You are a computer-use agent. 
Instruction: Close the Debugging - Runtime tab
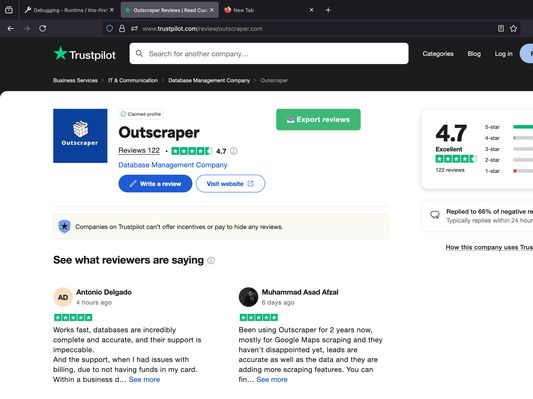tap(112, 10)
